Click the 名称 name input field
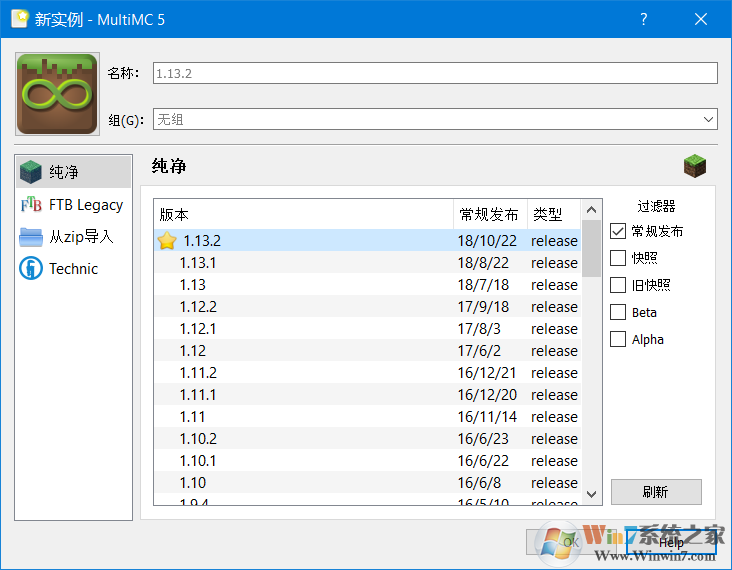Viewport: 732px width, 570px height. coord(434,73)
